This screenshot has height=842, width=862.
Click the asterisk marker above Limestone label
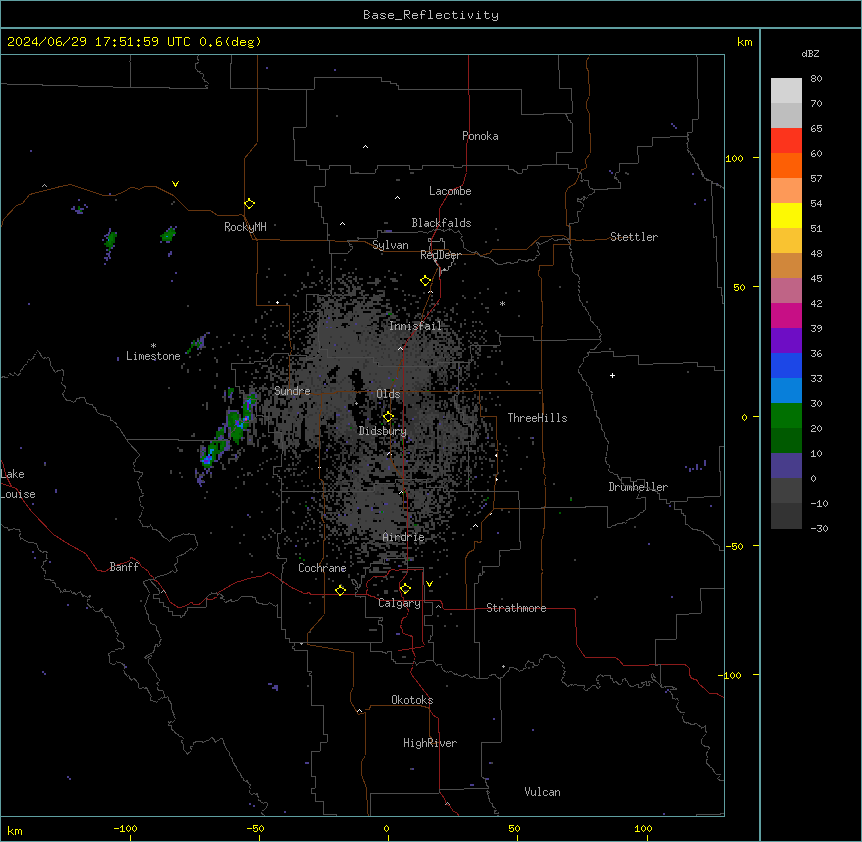pyautogui.click(x=153, y=346)
